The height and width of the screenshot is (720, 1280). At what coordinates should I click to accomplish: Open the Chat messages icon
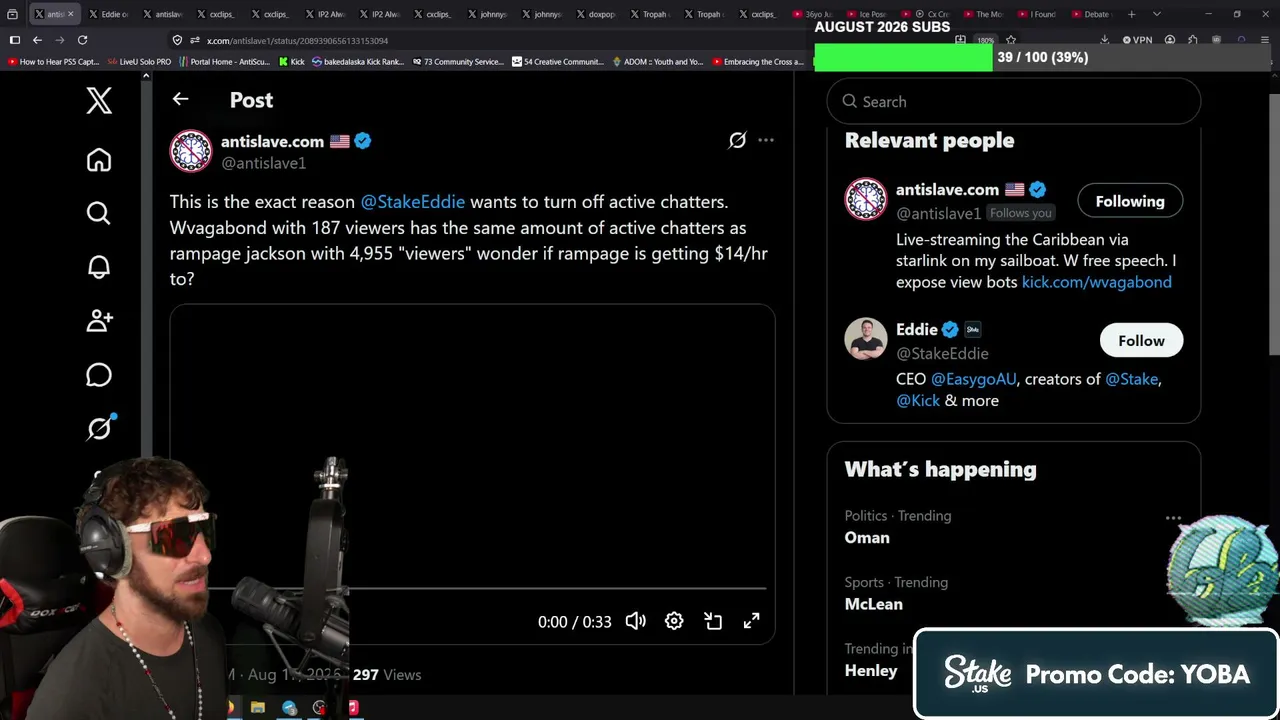(99, 374)
